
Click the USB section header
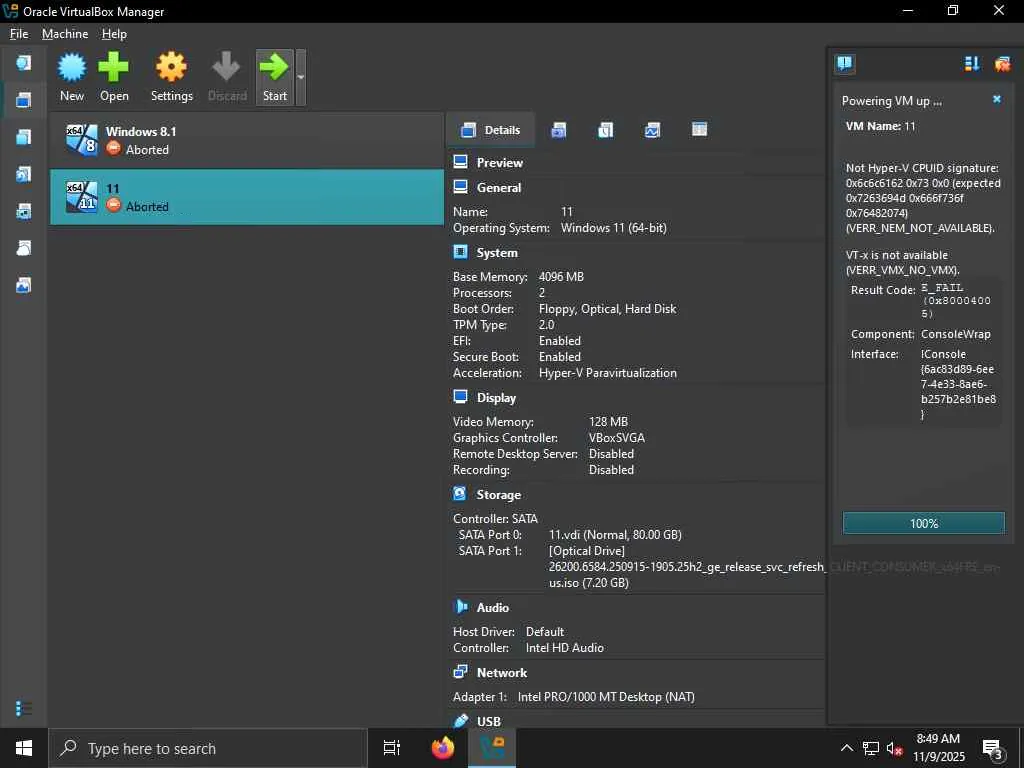(x=488, y=722)
